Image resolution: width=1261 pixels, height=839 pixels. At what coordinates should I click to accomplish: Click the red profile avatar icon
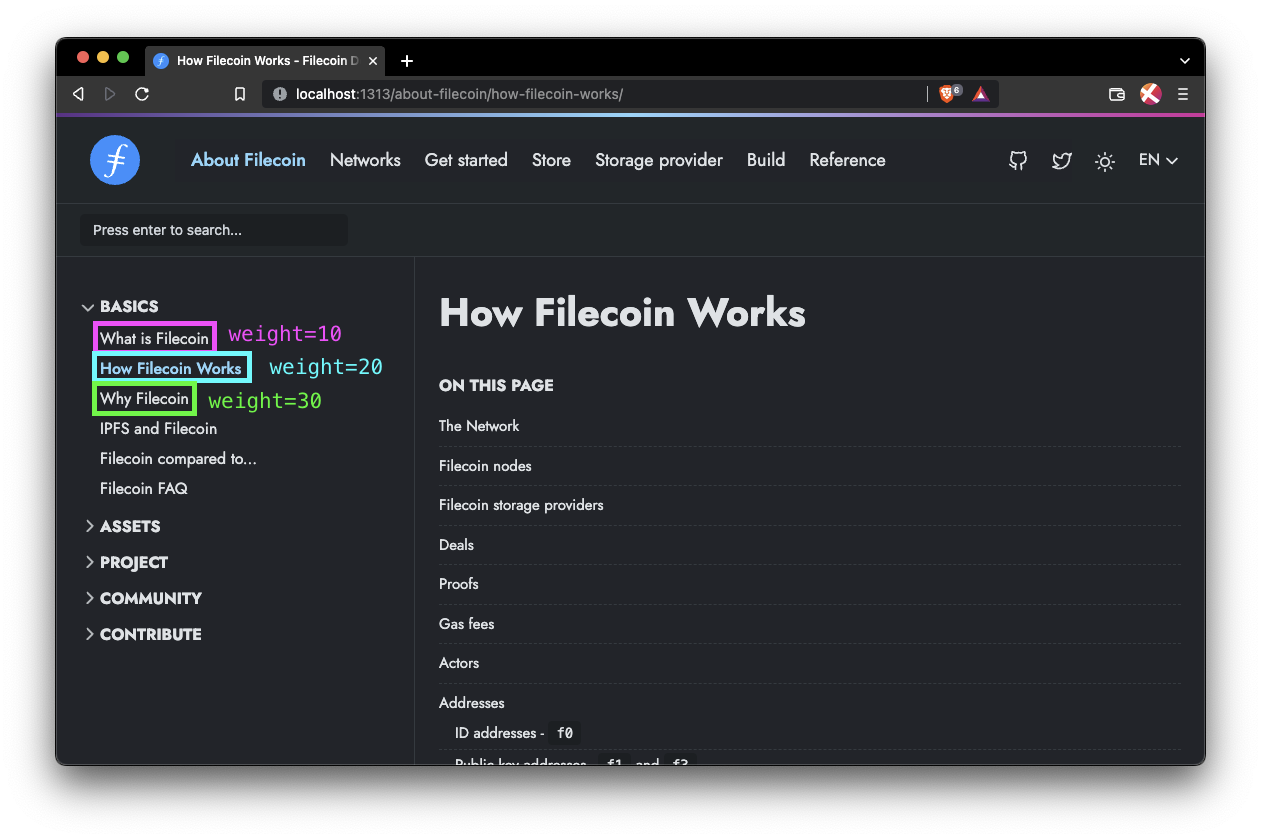[1150, 94]
